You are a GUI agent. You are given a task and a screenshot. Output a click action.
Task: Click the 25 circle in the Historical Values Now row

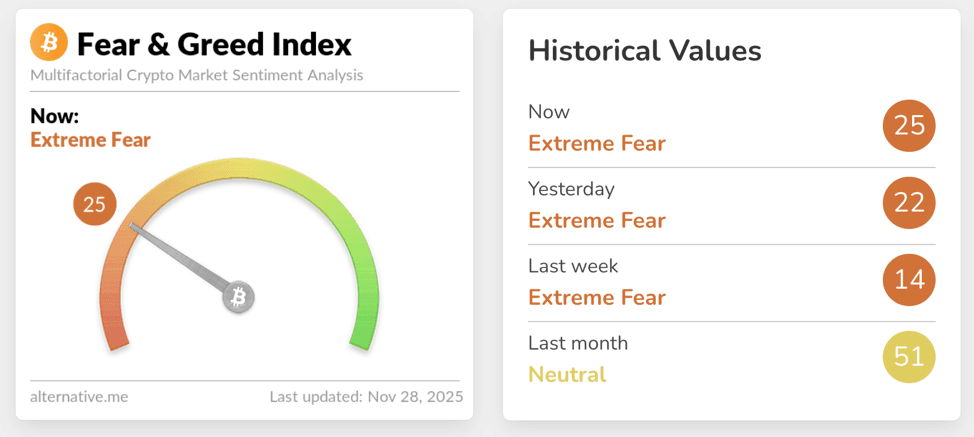click(909, 125)
